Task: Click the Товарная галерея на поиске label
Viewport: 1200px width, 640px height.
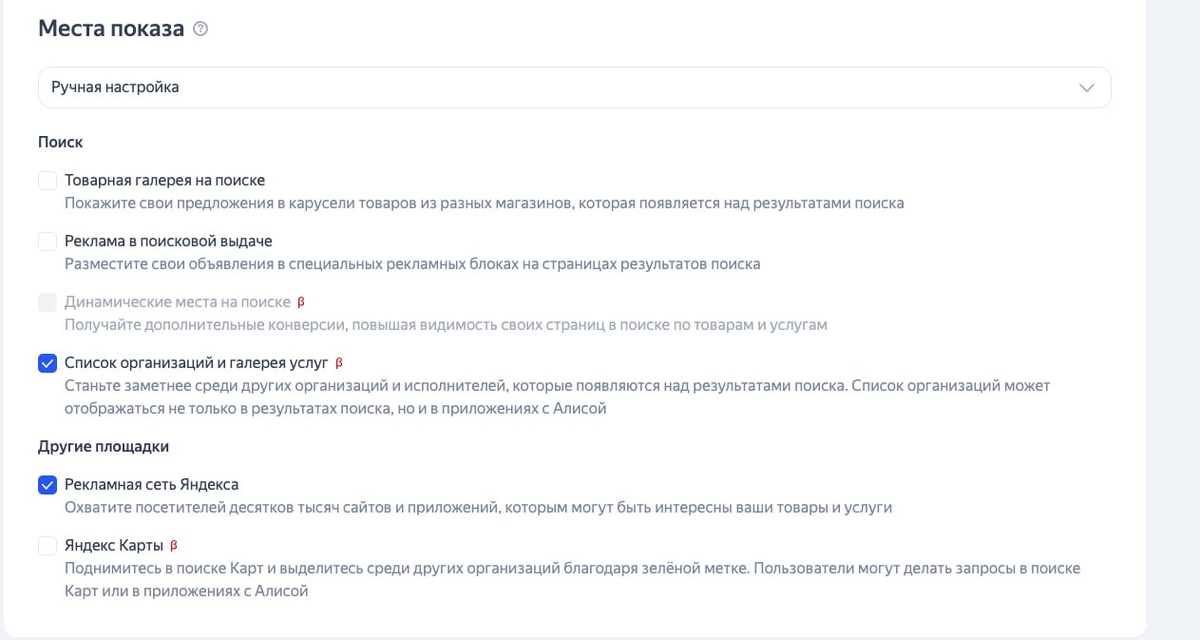Action: pyautogui.click(x=165, y=181)
